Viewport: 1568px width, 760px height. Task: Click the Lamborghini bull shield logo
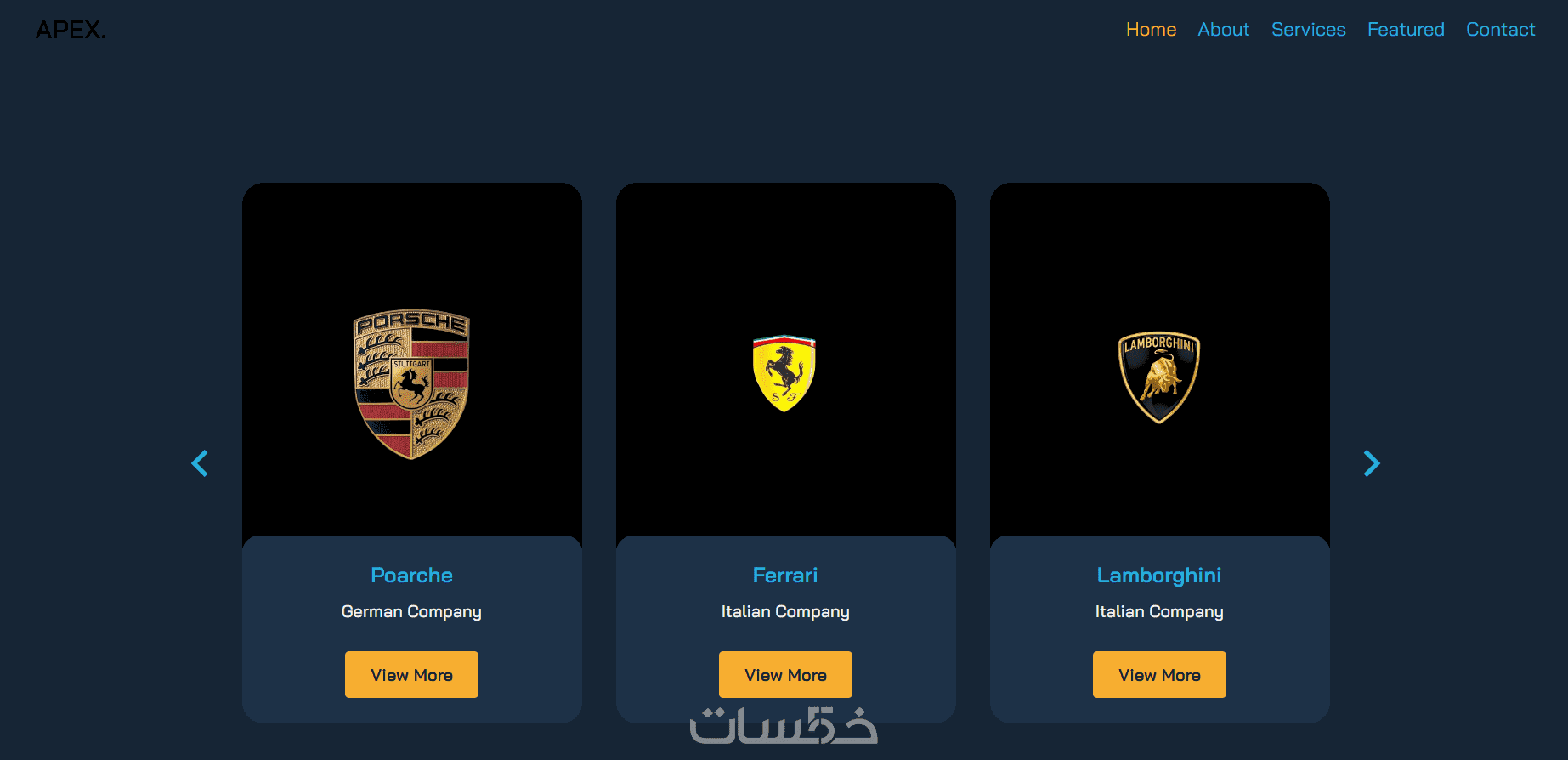tap(1159, 377)
